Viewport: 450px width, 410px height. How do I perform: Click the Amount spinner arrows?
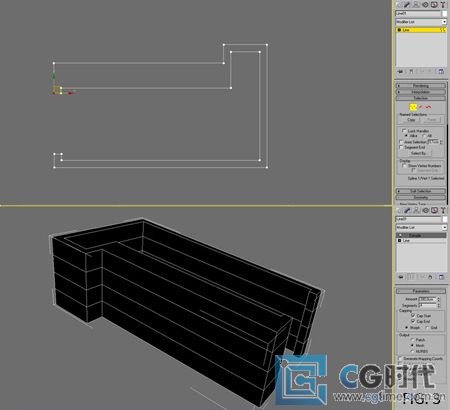439,299
